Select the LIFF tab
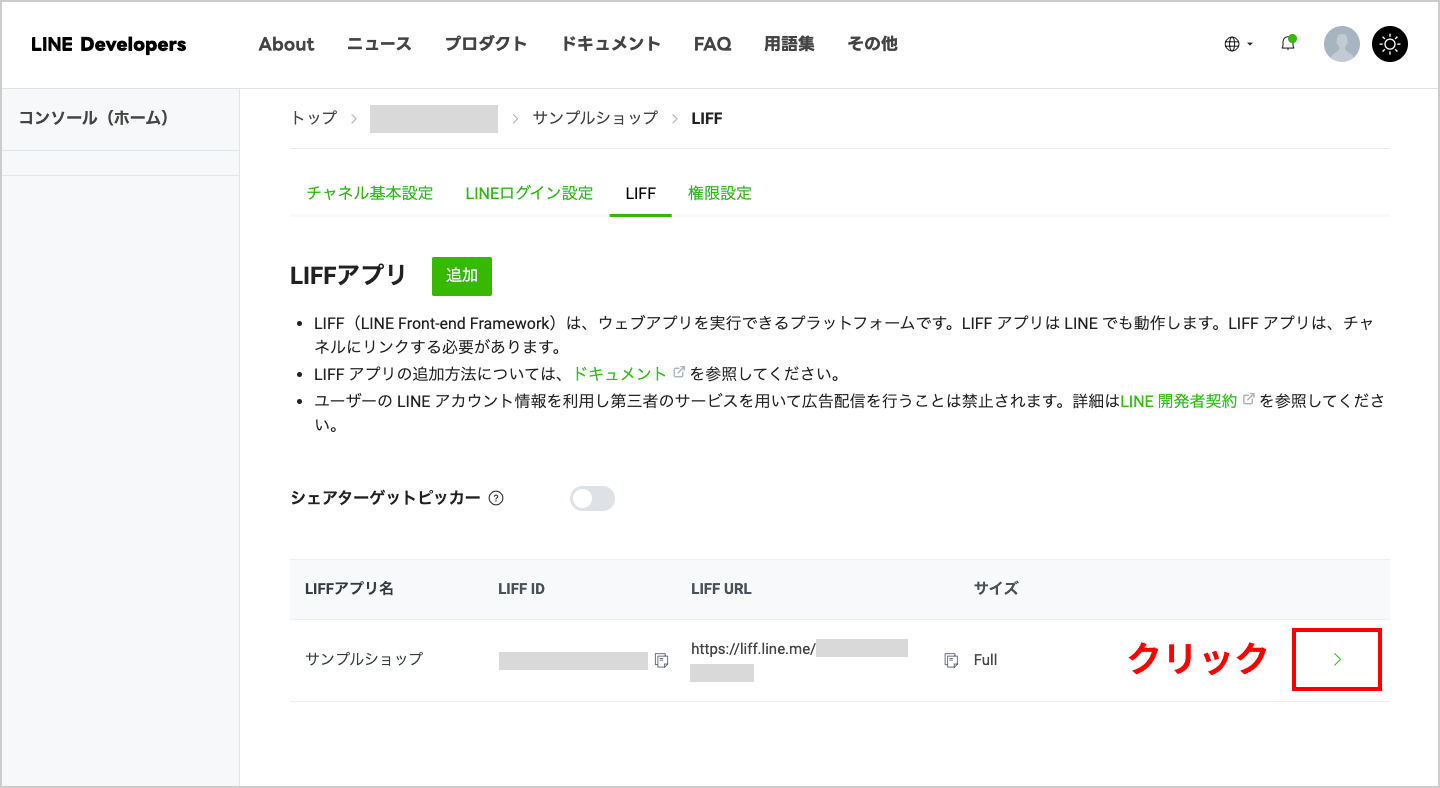Screen dimensions: 1440x788 tap(640, 193)
